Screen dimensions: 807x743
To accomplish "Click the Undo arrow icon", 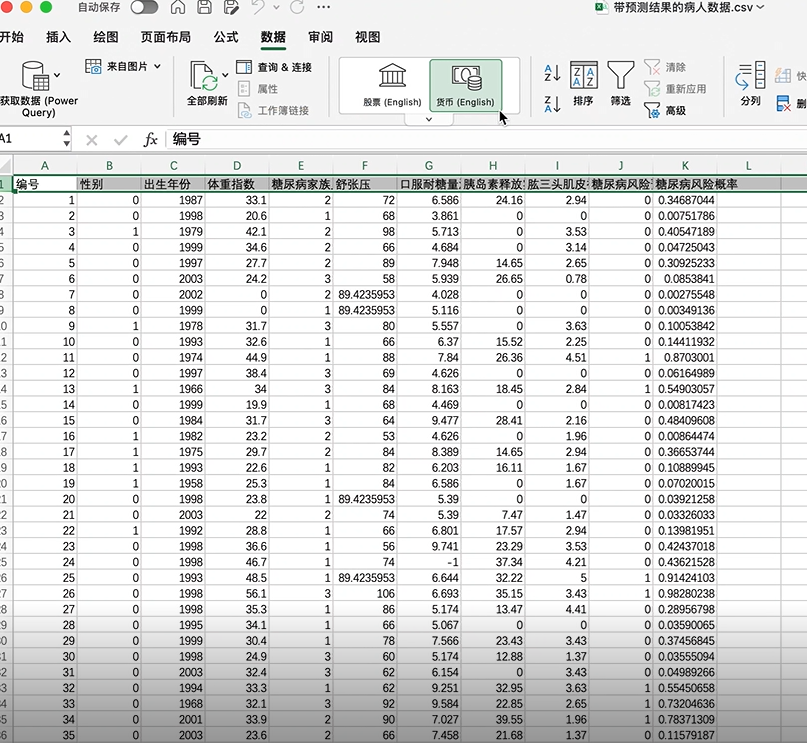I will click(258, 7).
